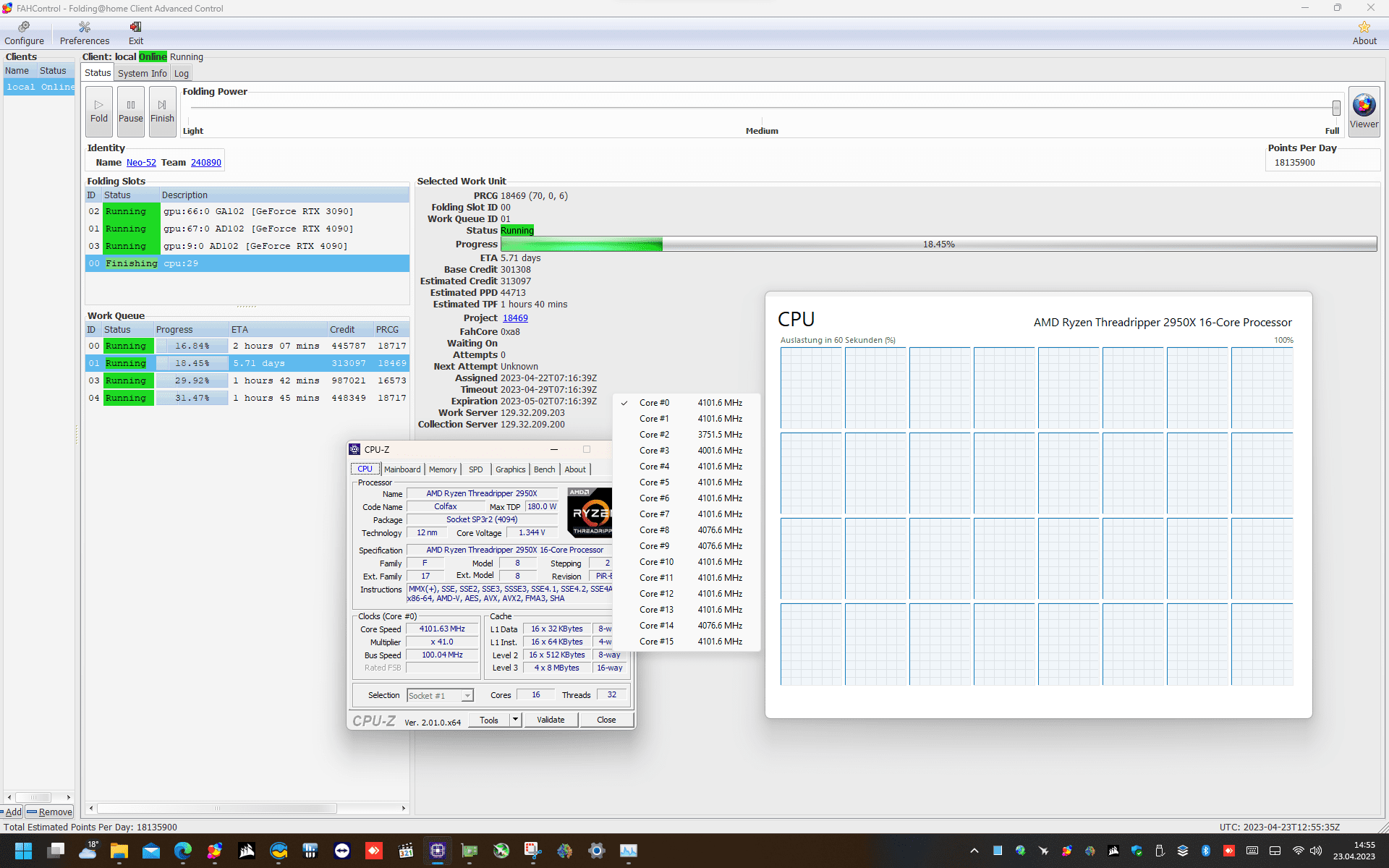Select folding slot 02 GeForce RTX 3090

[x=247, y=211]
